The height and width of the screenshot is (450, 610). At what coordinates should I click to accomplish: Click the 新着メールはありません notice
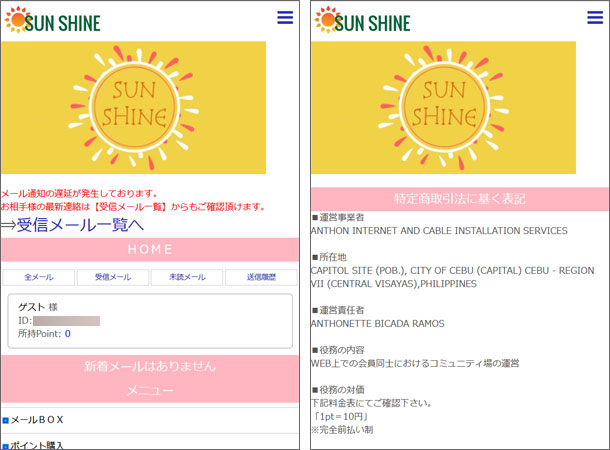coord(149,366)
